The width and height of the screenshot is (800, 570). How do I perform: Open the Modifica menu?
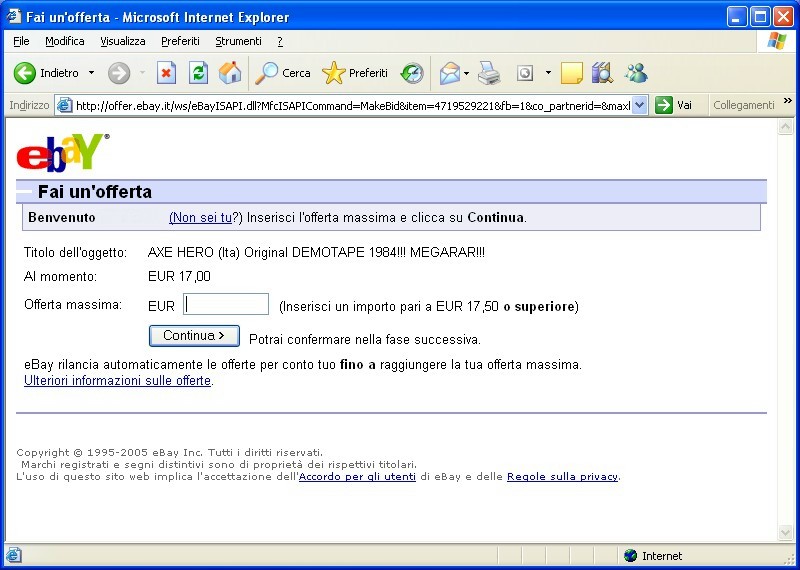tap(65, 41)
